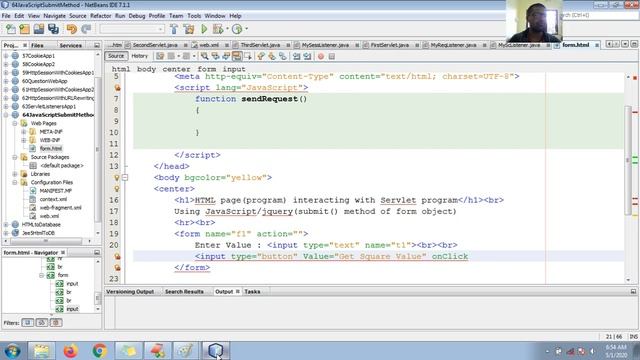The image size is (640, 360).
Task: Run the project with green arrow
Action: point(204,29)
